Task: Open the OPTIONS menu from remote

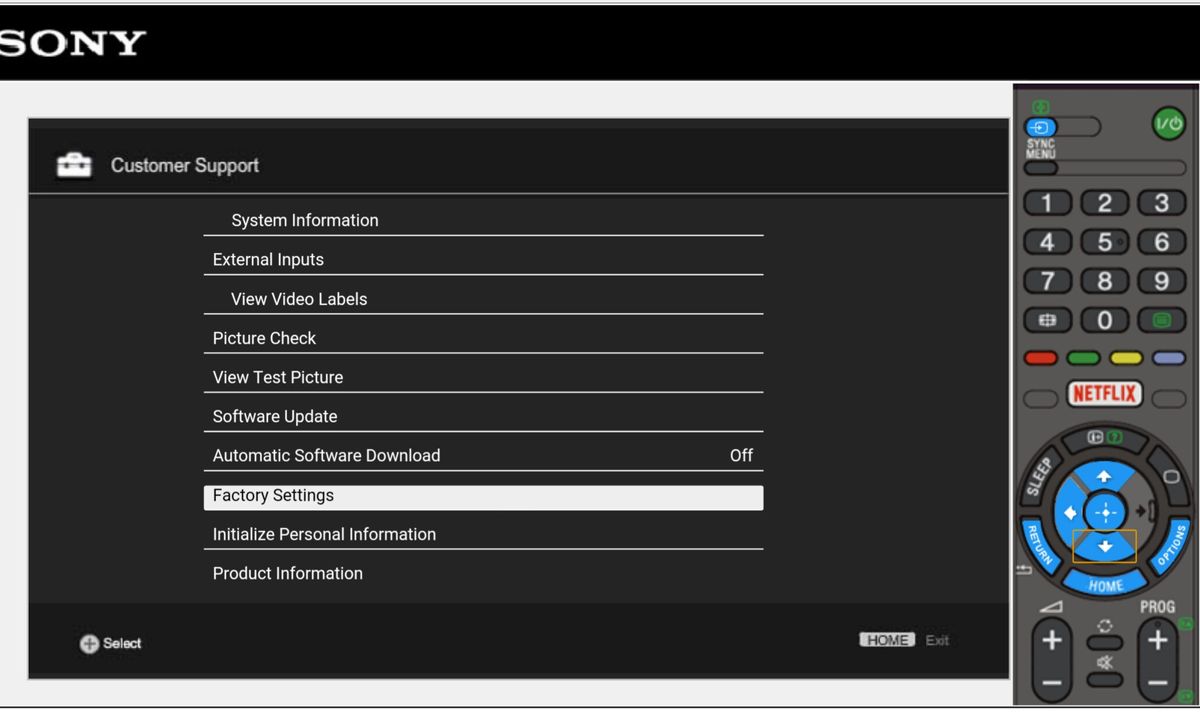Action: [x=1170, y=546]
